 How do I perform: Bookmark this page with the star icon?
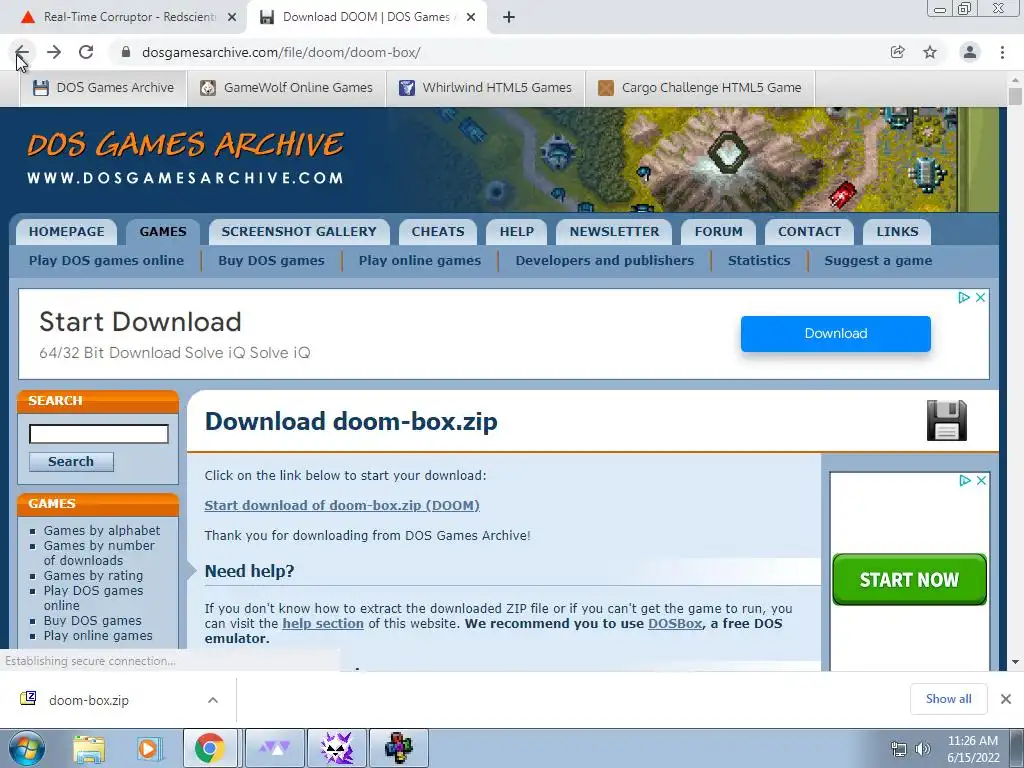click(x=930, y=52)
